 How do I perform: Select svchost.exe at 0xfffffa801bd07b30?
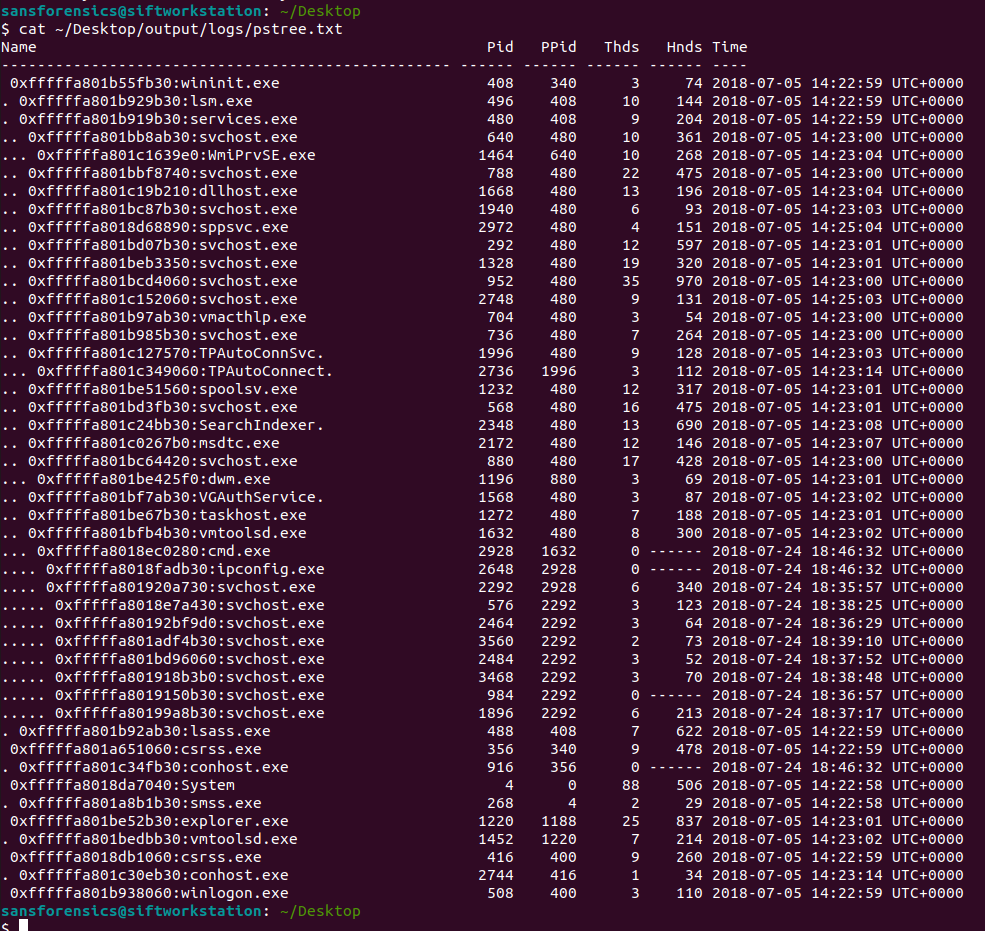[163, 246]
